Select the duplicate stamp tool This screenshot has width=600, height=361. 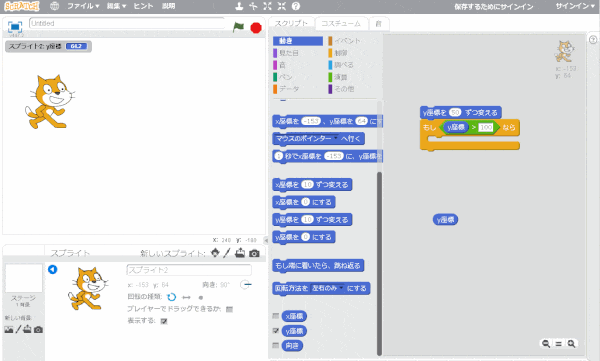(x=239, y=6)
